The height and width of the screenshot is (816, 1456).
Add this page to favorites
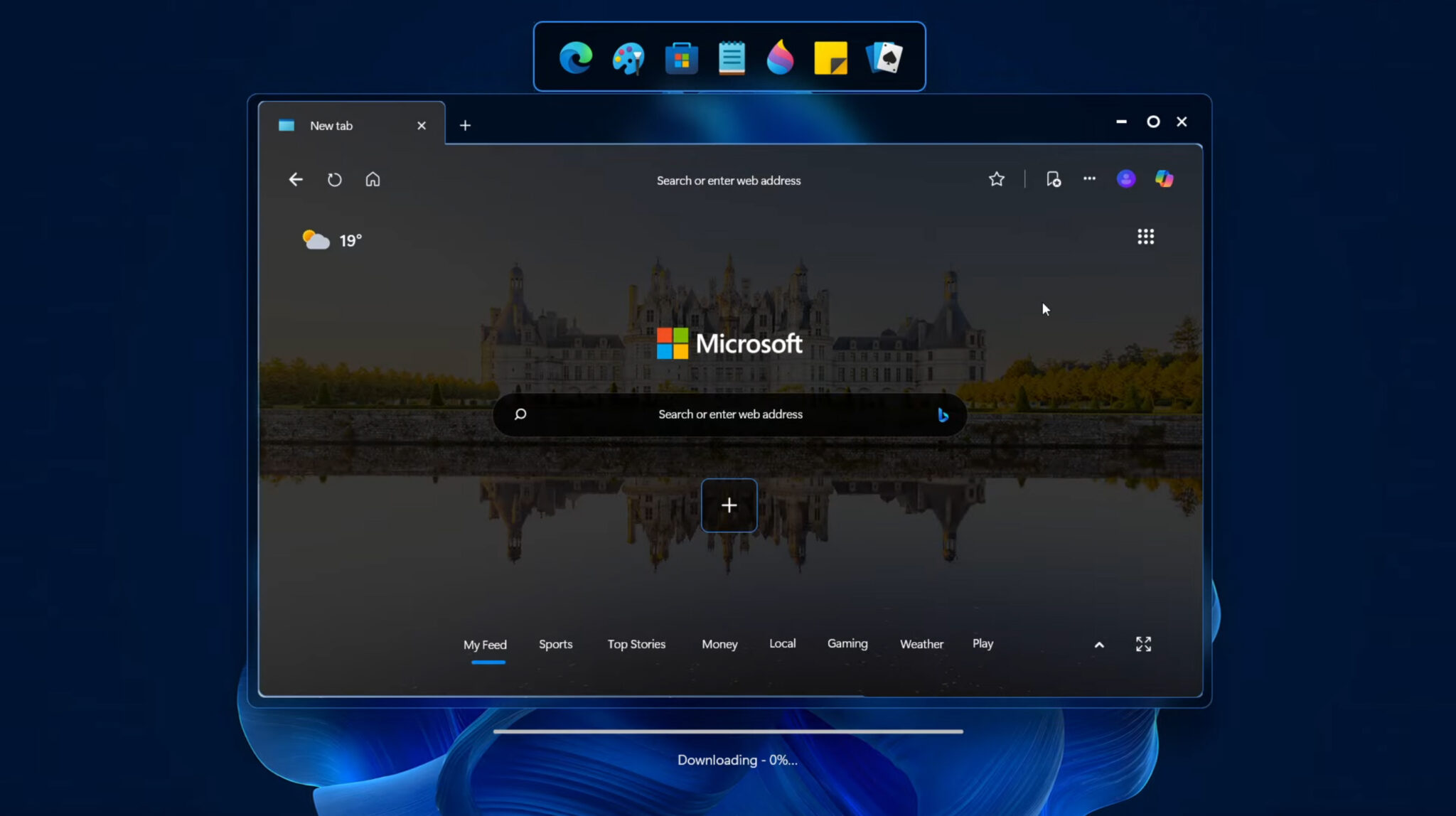996,179
